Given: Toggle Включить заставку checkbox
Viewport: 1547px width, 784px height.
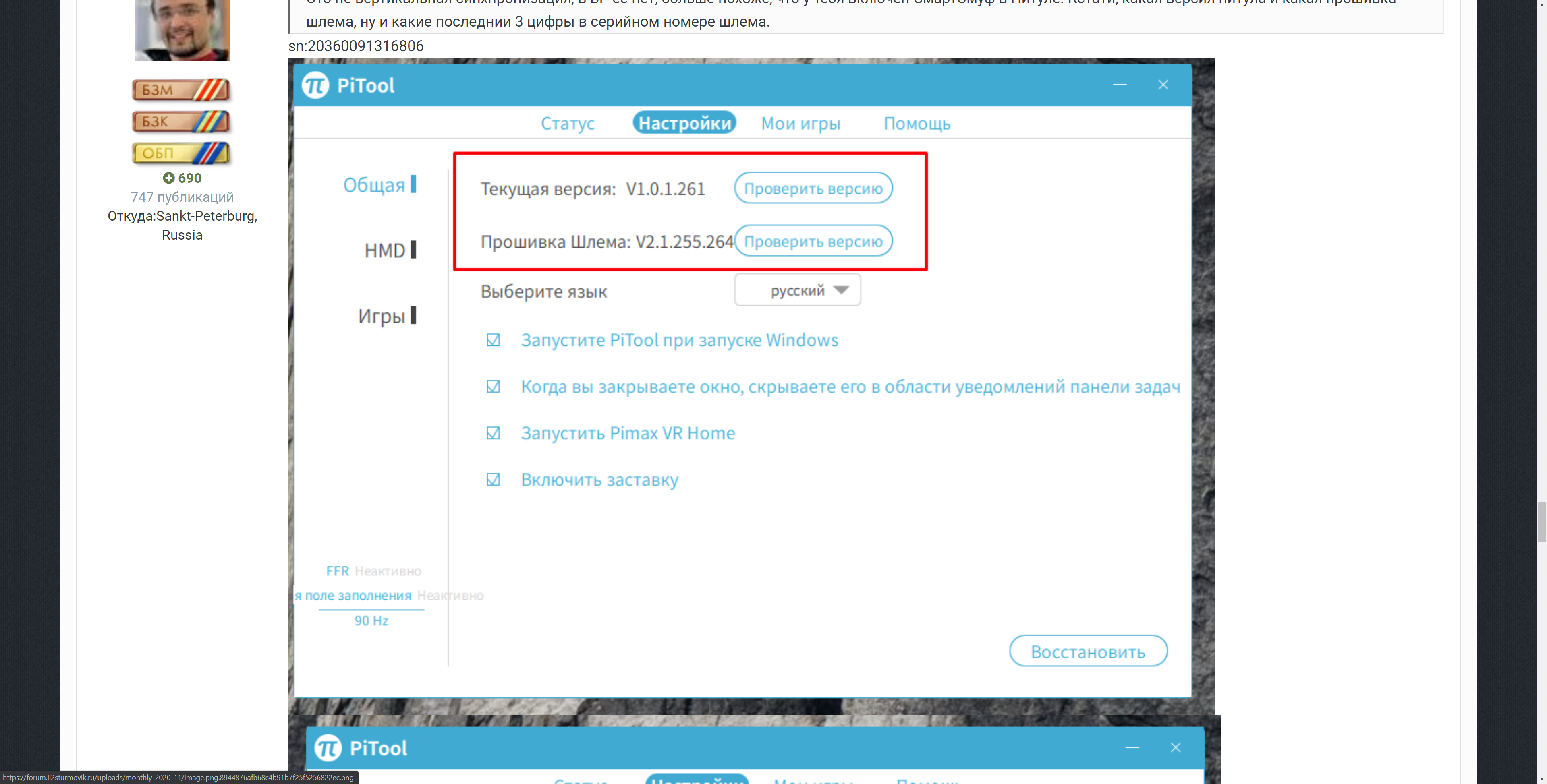Looking at the screenshot, I should pos(493,480).
